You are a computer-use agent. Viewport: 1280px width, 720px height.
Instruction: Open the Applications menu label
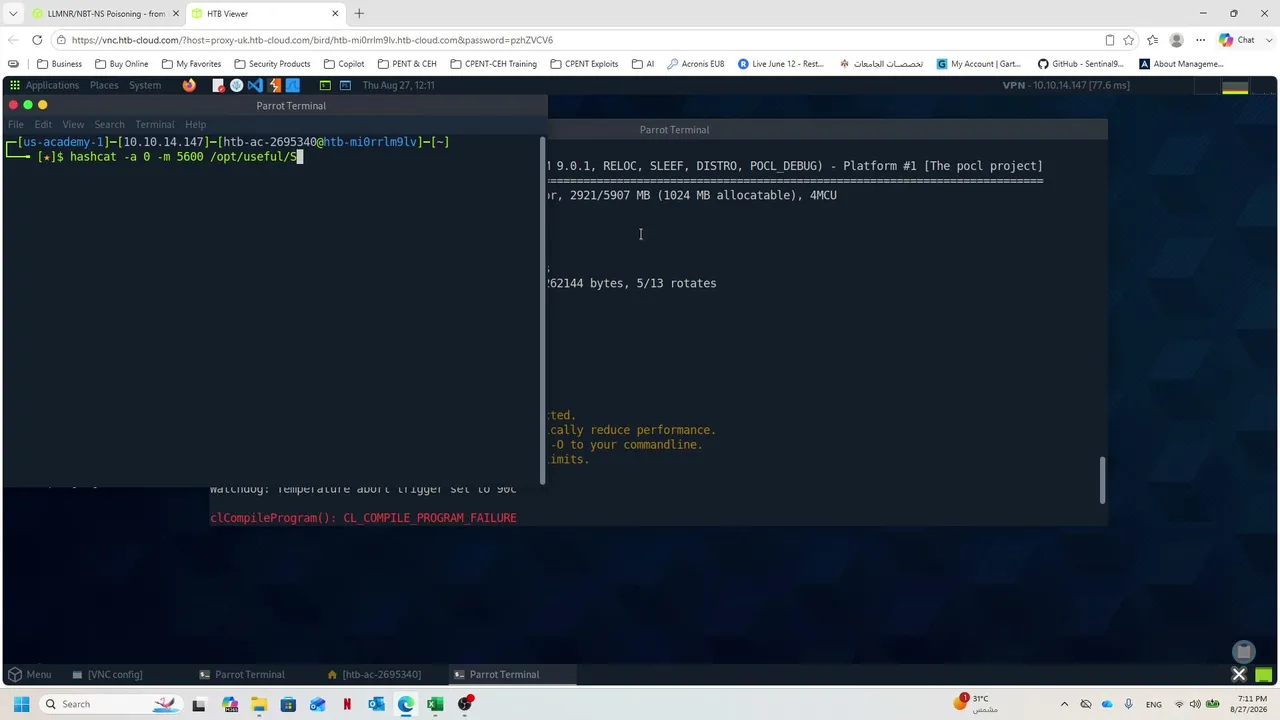(x=52, y=85)
